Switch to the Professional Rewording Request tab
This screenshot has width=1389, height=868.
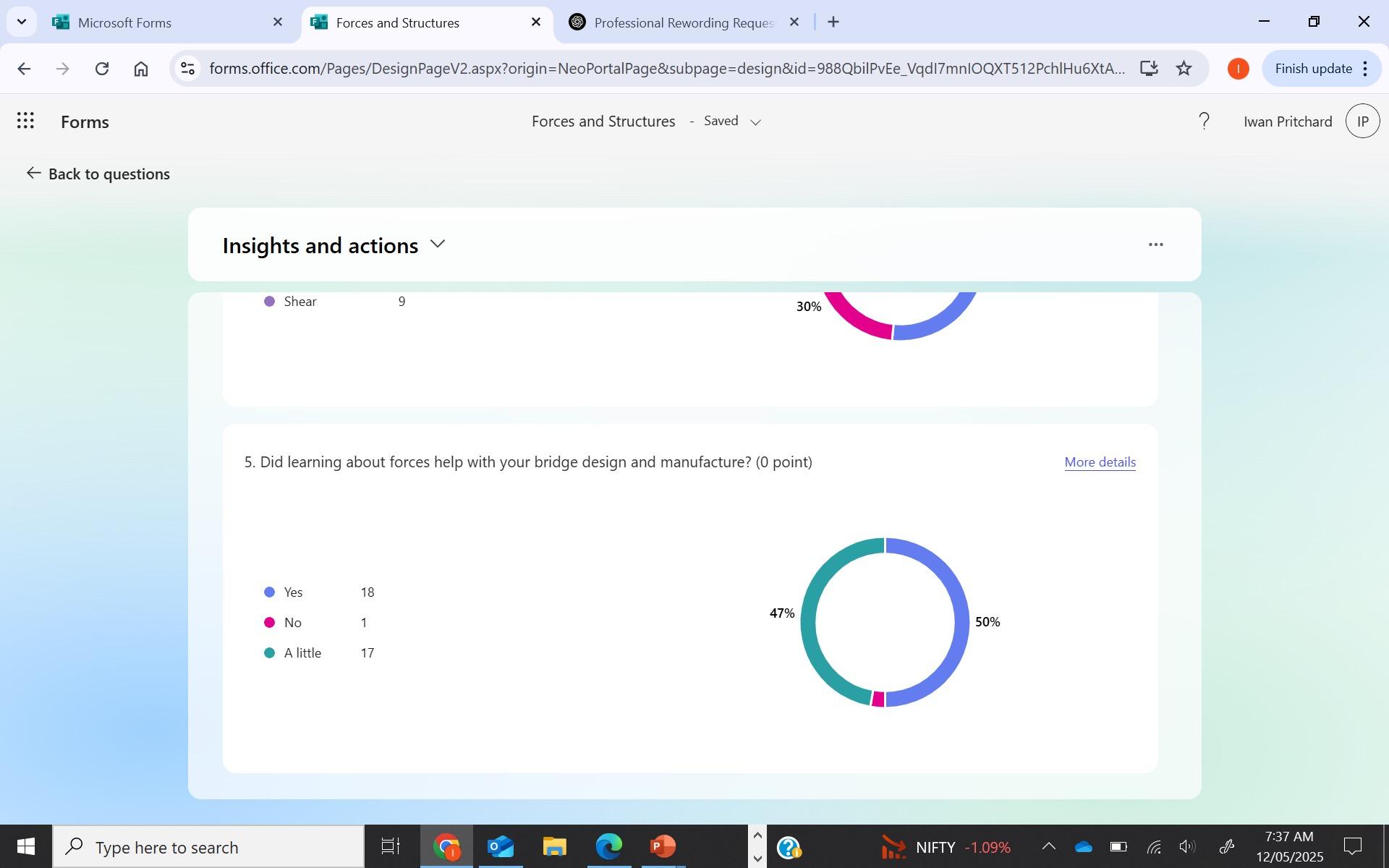683,22
